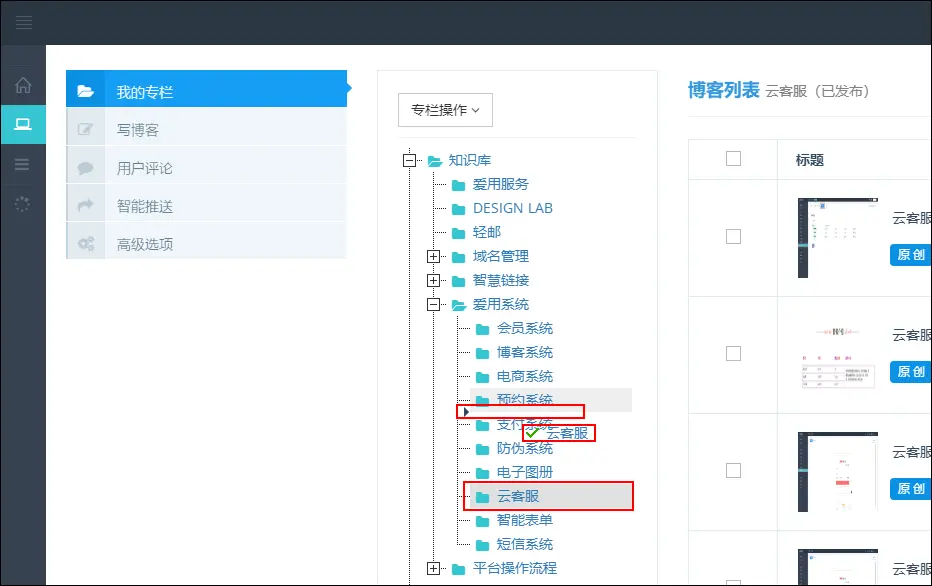Check the first blog row checkbox
Viewport: 932px width, 586px height.
[733, 237]
